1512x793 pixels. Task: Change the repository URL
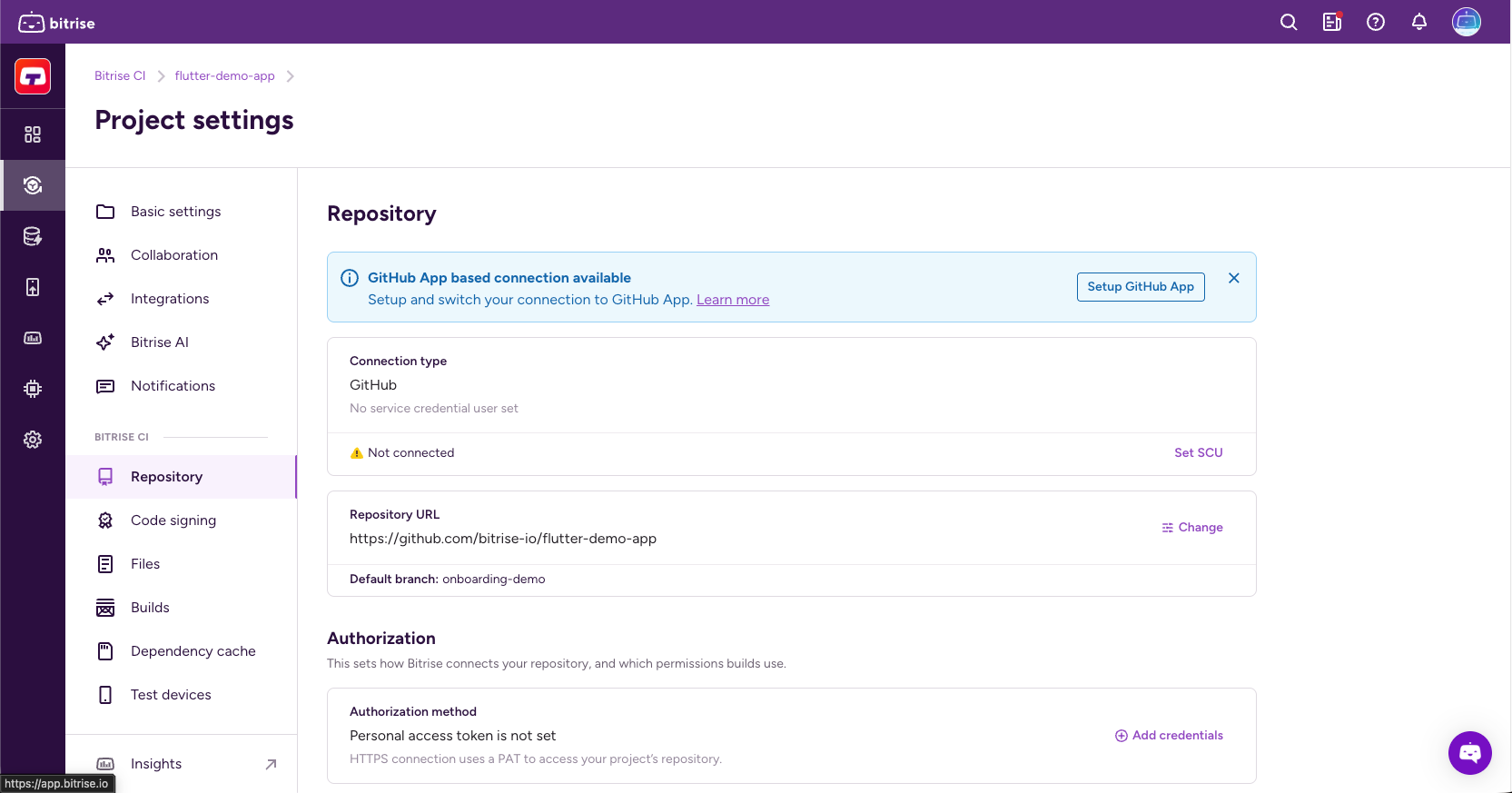pyautogui.click(x=1192, y=528)
